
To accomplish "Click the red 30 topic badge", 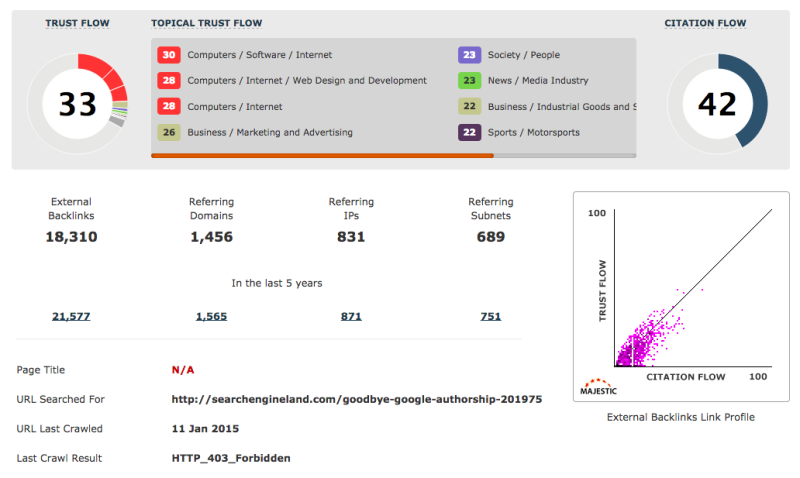I will pos(169,55).
